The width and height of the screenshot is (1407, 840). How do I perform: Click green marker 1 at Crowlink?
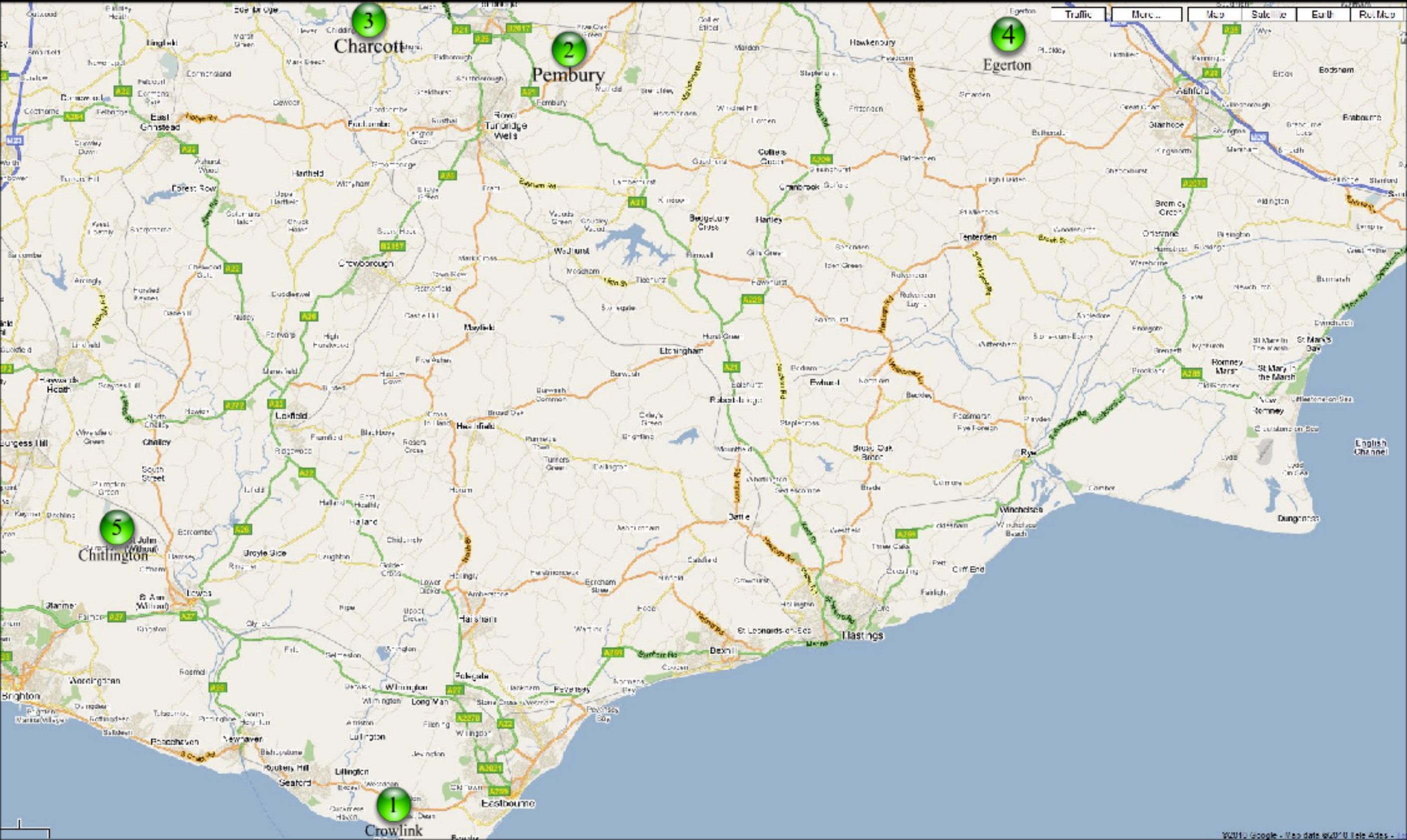click(394, 805)
